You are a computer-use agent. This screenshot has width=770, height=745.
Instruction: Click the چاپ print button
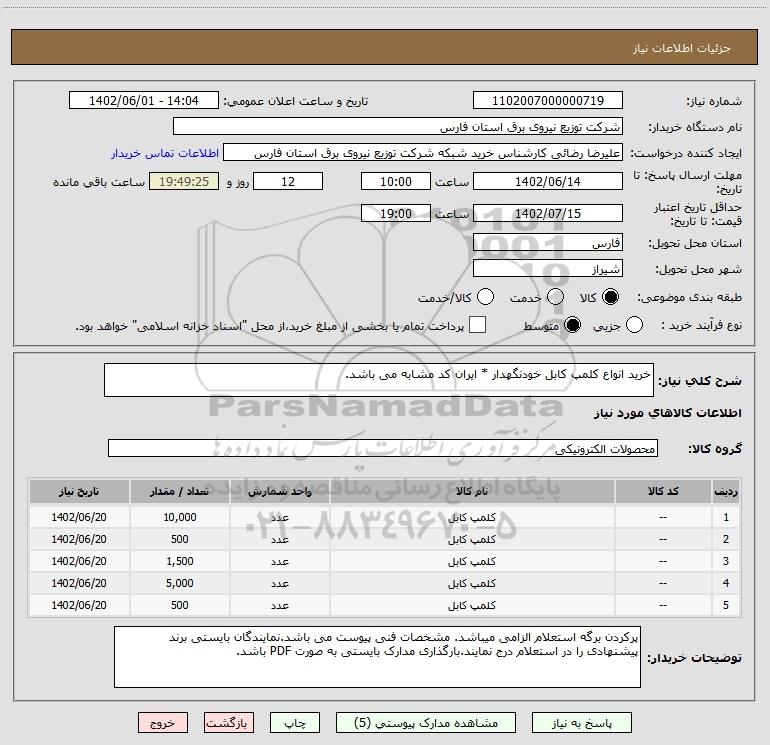pos(295,723)
